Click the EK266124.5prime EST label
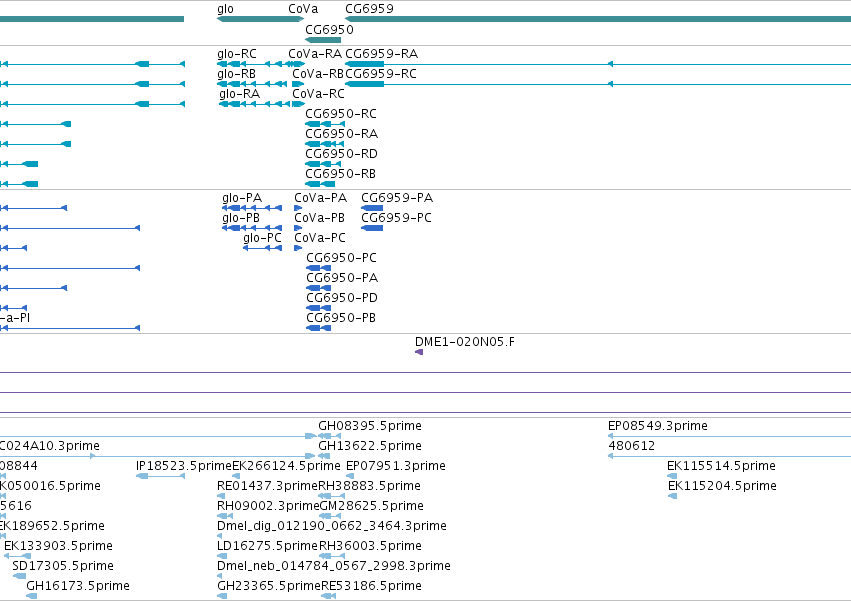 [286, 466]
